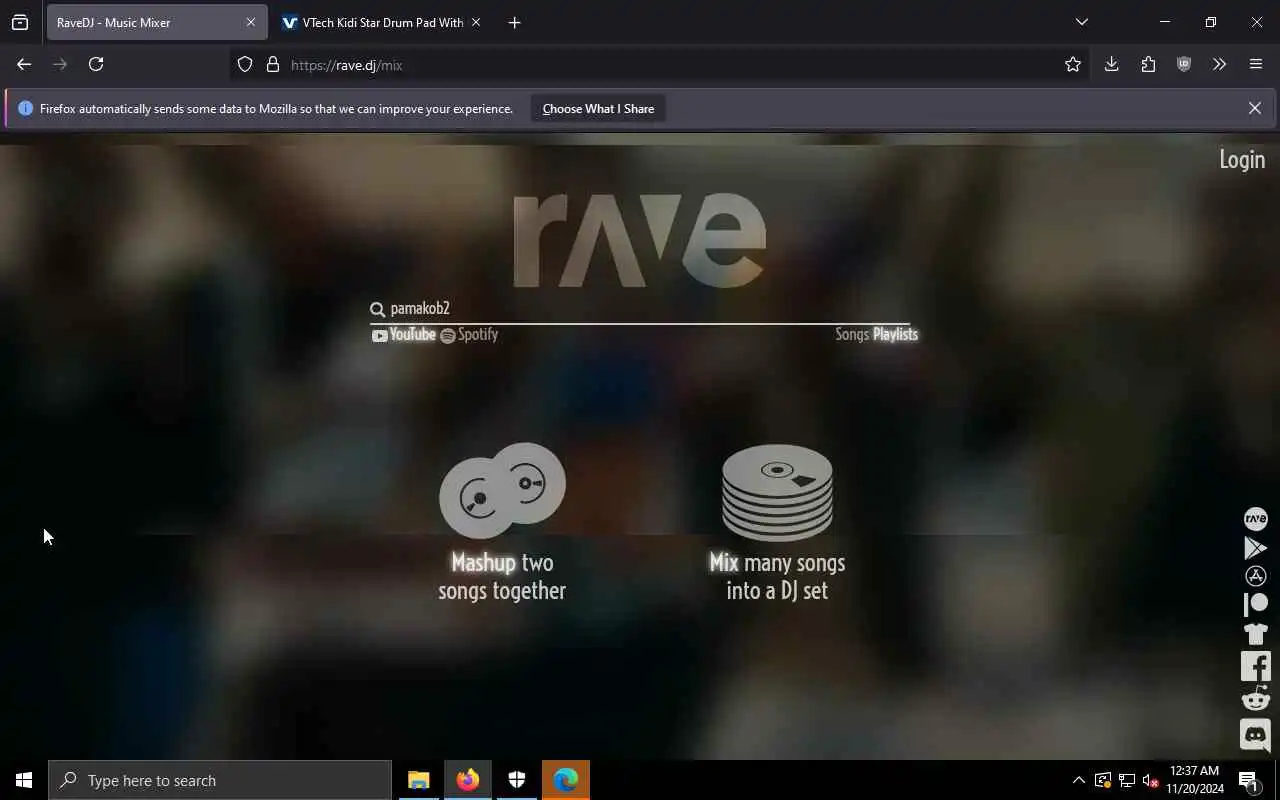Open the Patreon icon in sidebar

click(1255, 604)
